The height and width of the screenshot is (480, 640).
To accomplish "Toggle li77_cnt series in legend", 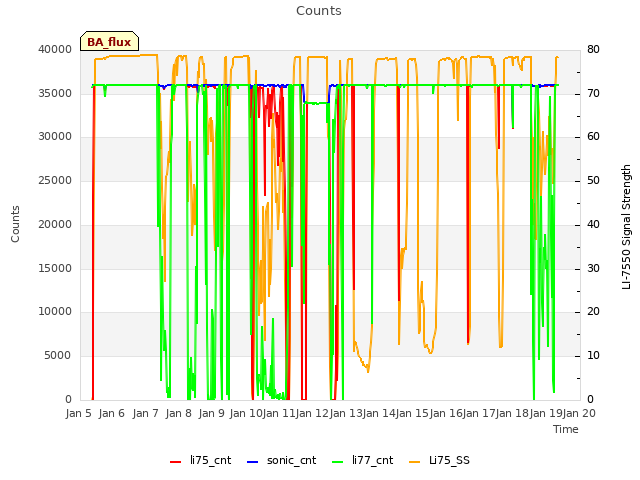I will point(362,461).
